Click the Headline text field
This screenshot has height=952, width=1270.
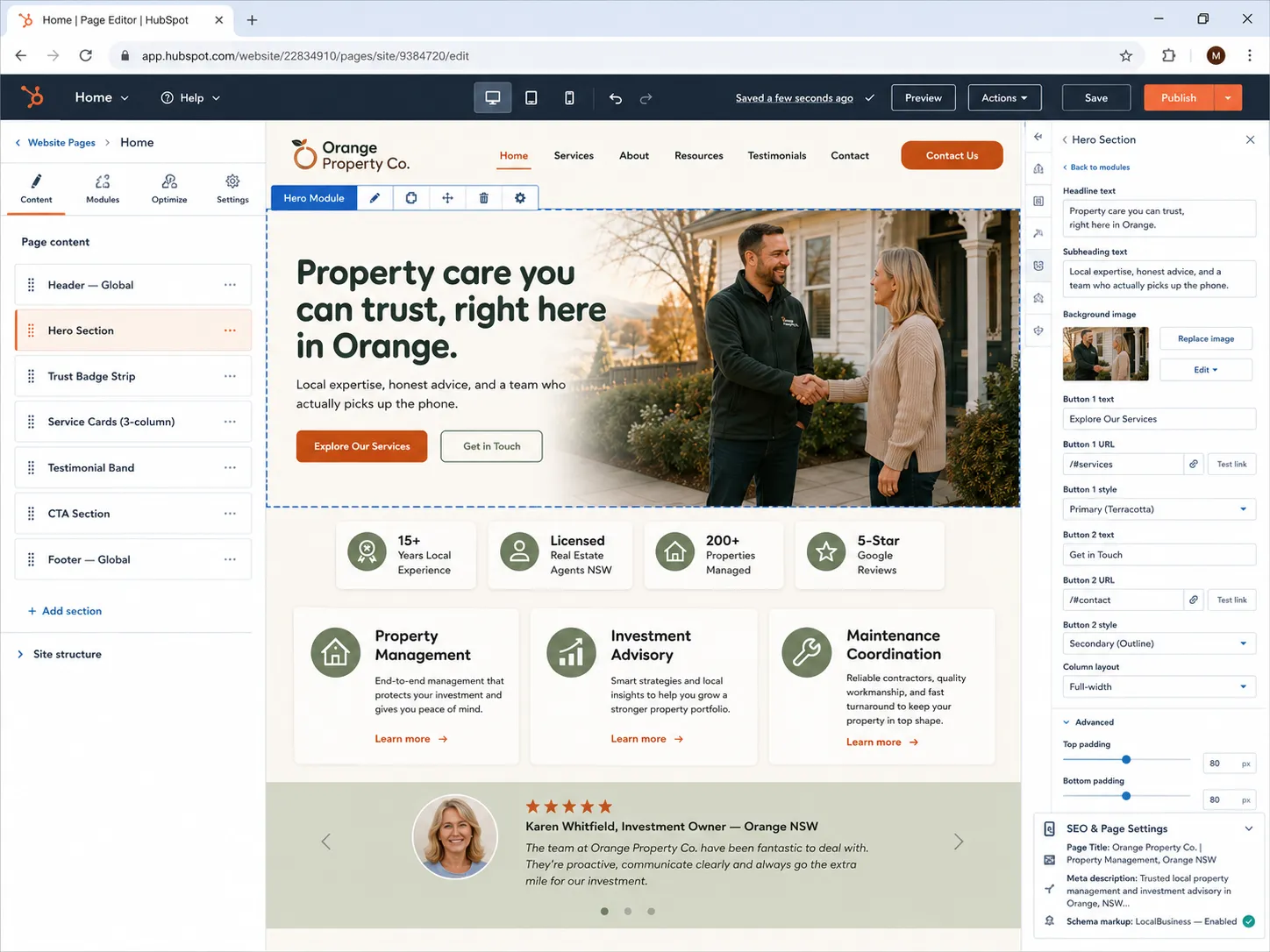(1159, 218)
